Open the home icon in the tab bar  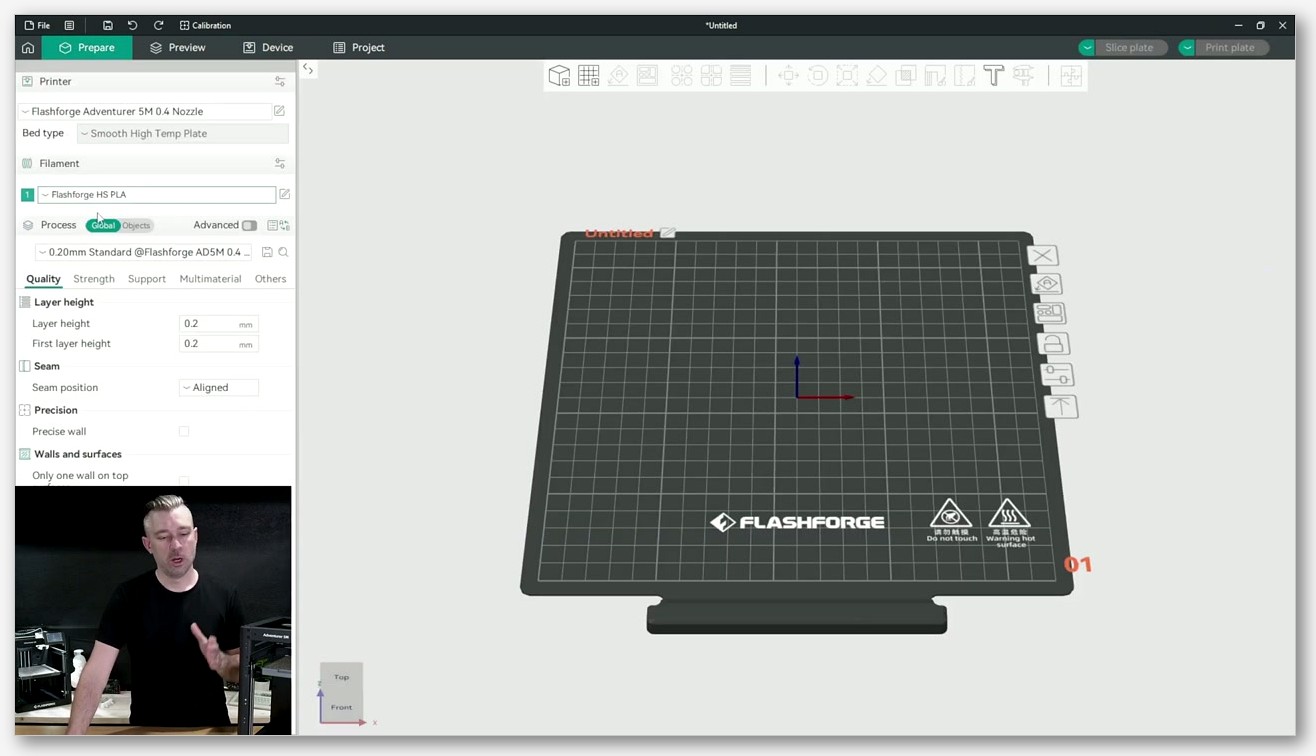(x=28, y=48)
